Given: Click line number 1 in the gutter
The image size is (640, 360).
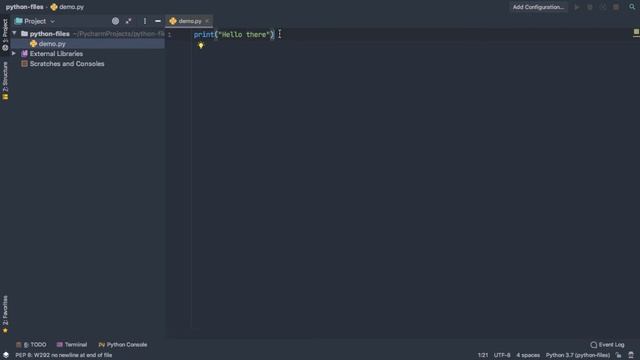Looking at the screenshot, I should (169, 35).
